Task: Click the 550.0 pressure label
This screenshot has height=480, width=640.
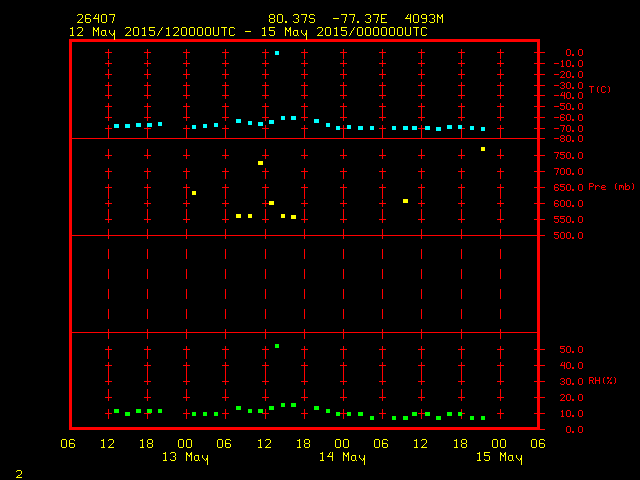Action: [x=569, y=220]
